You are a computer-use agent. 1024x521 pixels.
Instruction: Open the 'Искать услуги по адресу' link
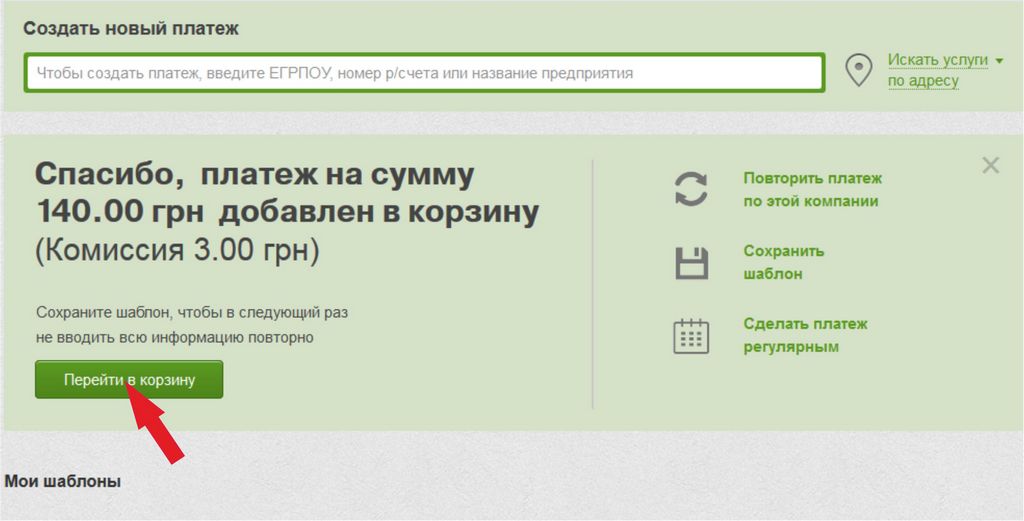pos(940,71)
